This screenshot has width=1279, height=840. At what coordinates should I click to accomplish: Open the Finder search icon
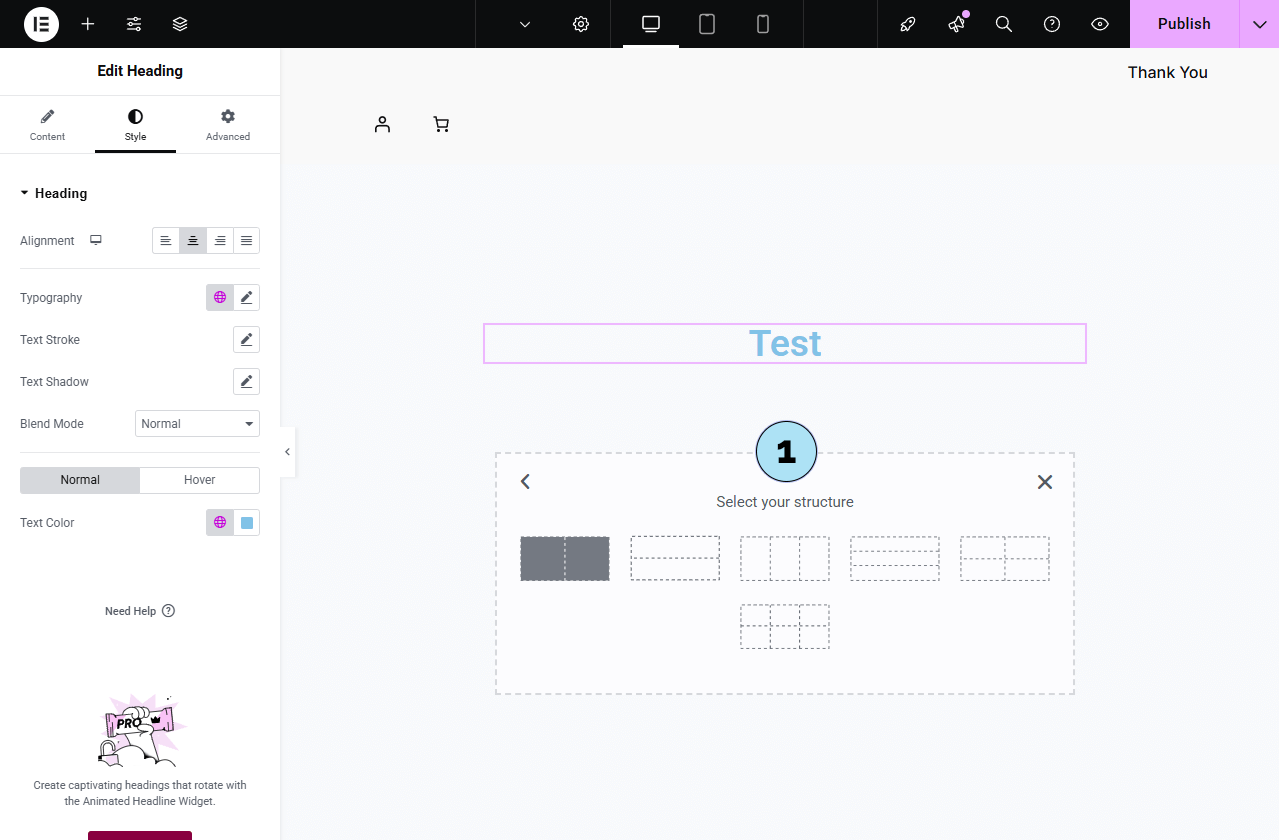pos(1004,24)
